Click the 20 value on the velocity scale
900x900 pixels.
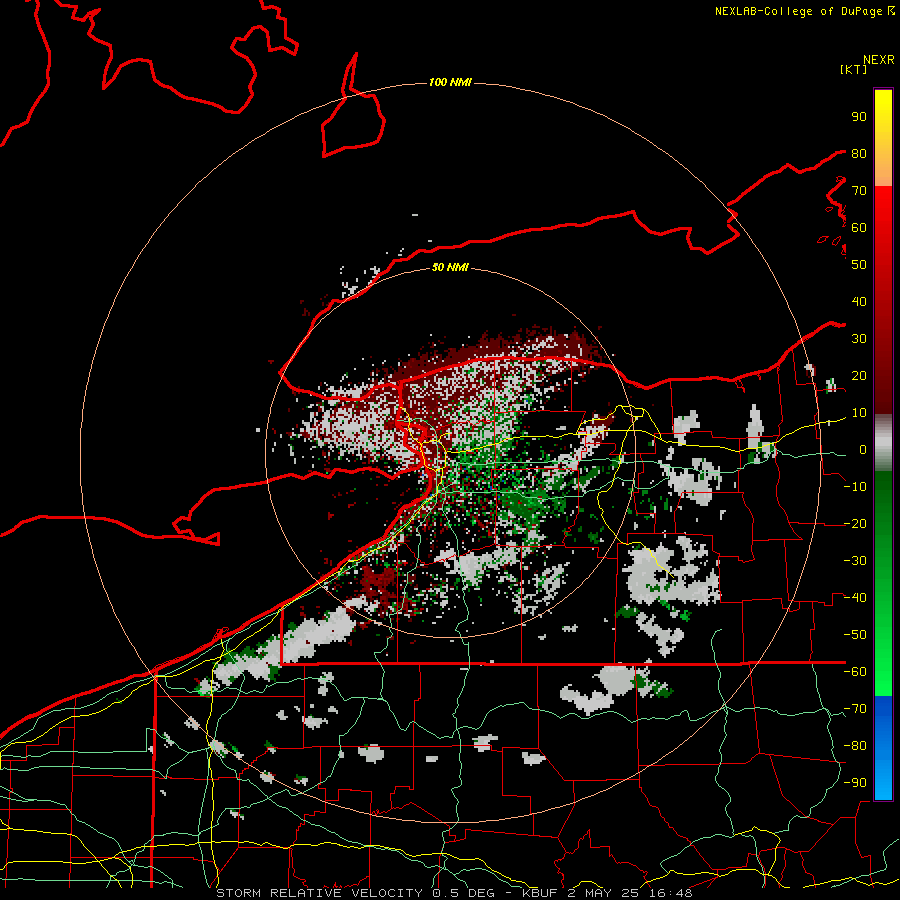(x=859, y=375)
